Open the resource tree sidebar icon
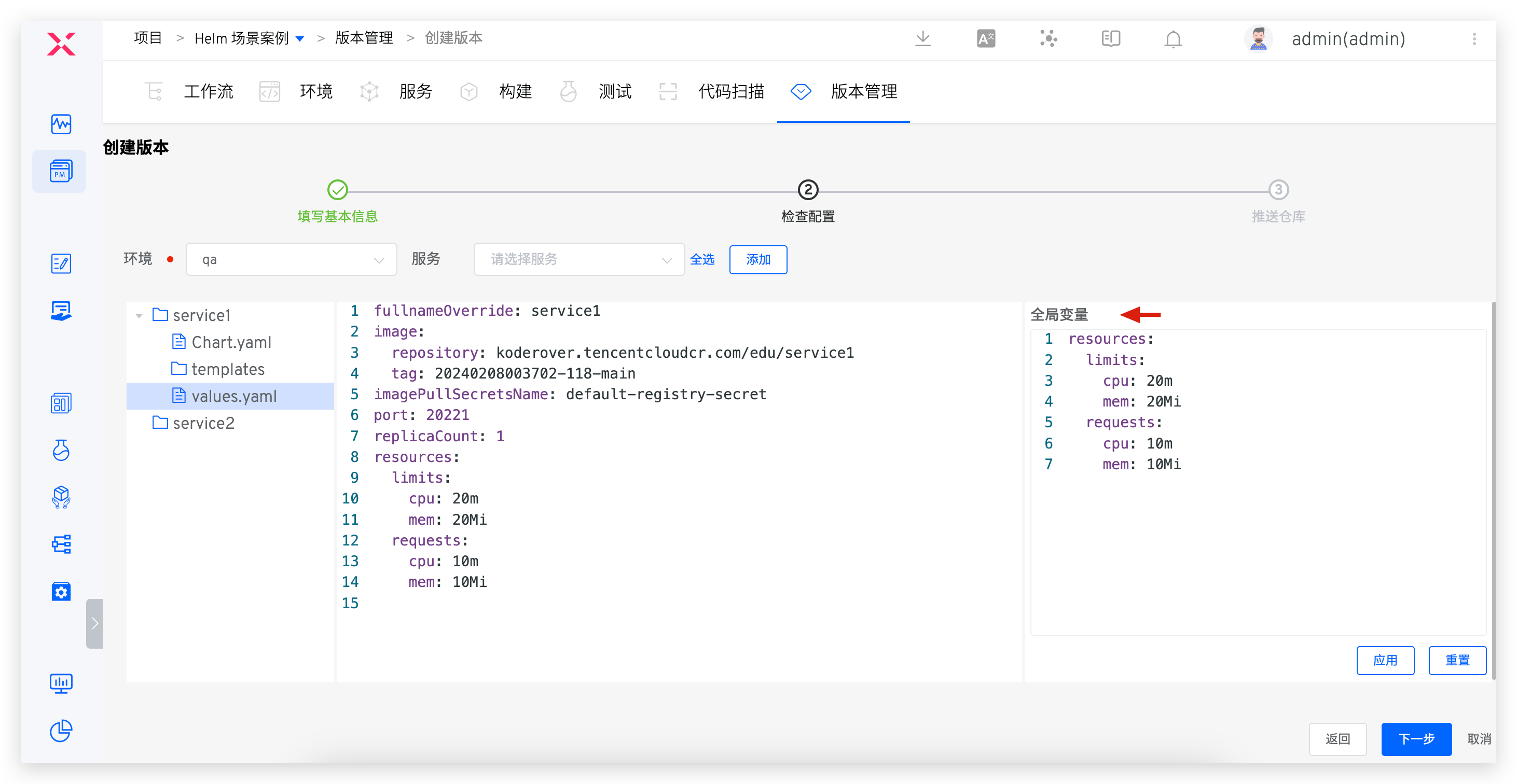 [61, 544]
